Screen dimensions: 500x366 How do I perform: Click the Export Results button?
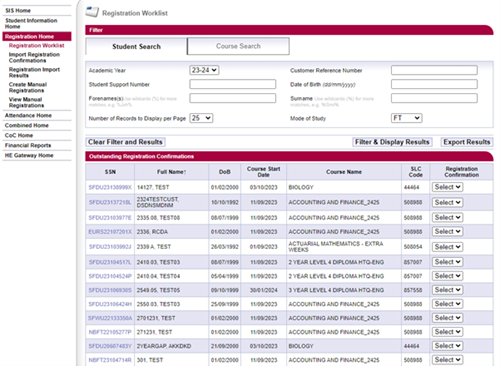click(x=467, y=142)
